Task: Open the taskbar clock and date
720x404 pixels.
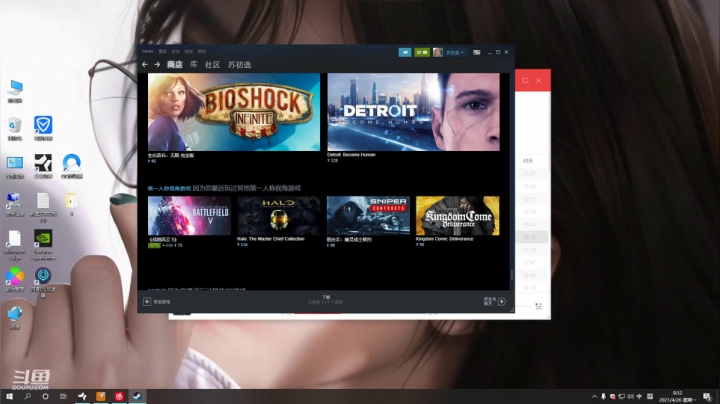Action: tap(677, 396)
